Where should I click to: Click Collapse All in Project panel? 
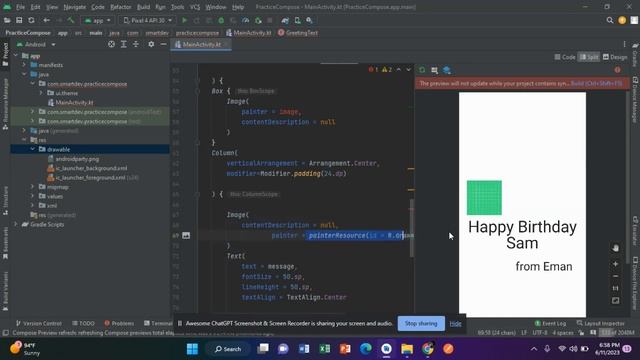pyautogui.click(x=136, y=44)
